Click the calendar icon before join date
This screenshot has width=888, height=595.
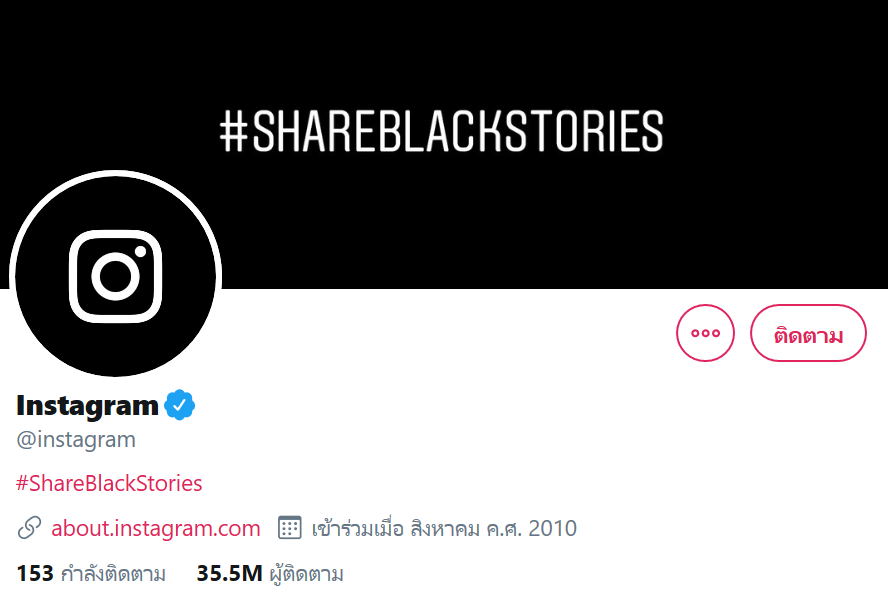coord(289,528)
